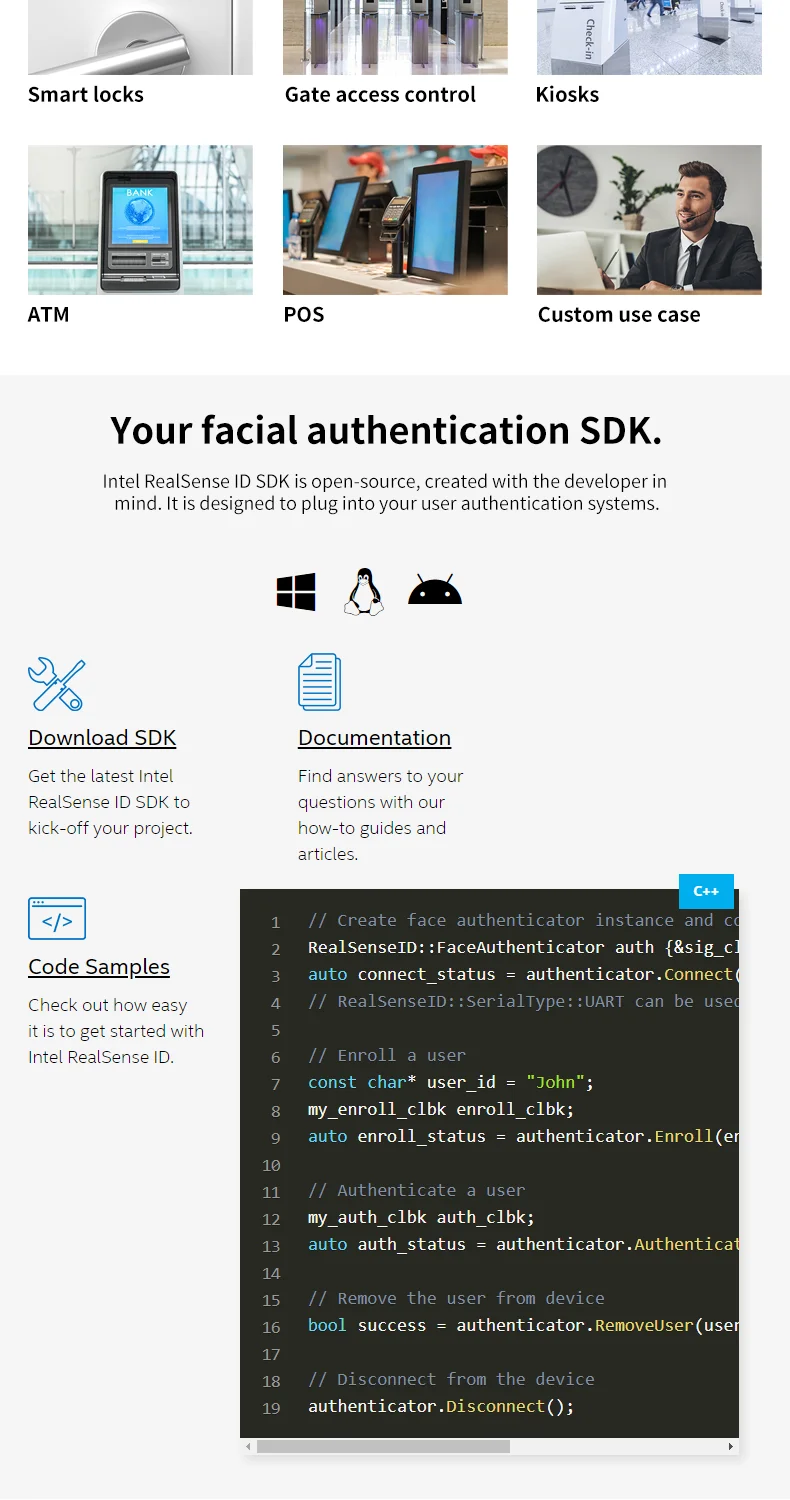Click the Kiosks image
Screen dimensions: 790x1500
[649, 38]
